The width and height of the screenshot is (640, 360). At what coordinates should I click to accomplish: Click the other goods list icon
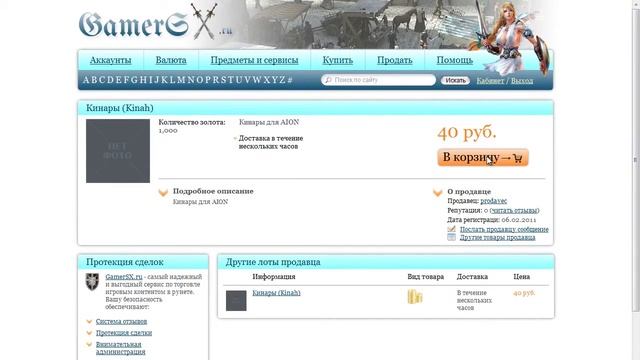451,237
